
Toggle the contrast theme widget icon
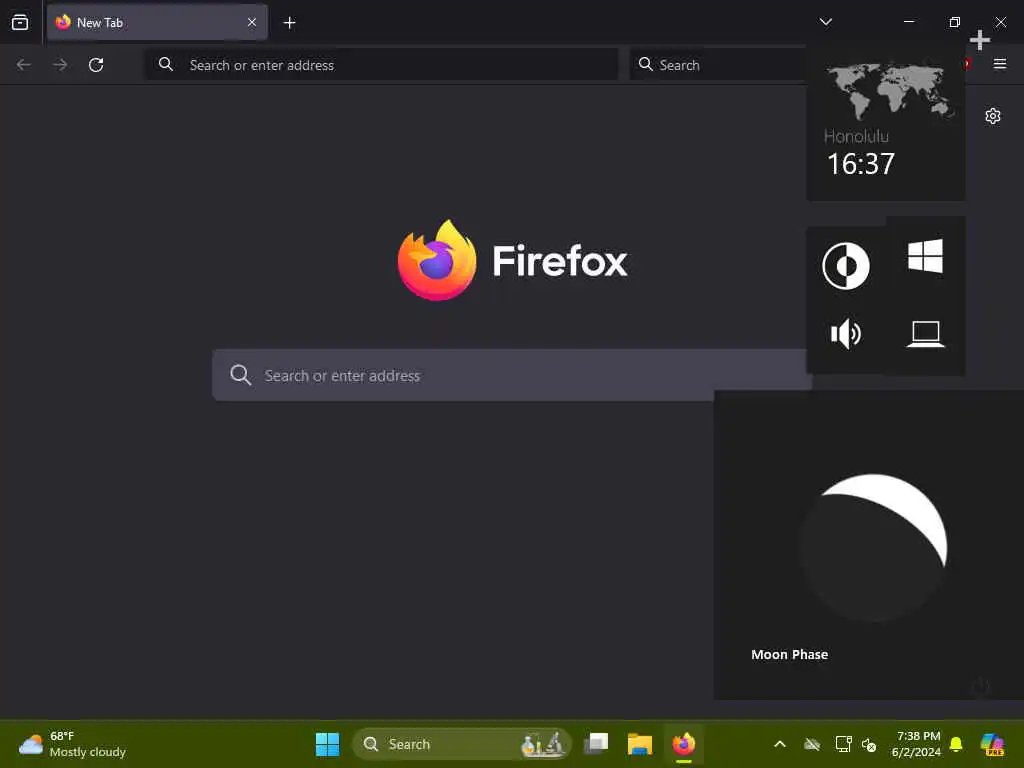pos(846,266)
